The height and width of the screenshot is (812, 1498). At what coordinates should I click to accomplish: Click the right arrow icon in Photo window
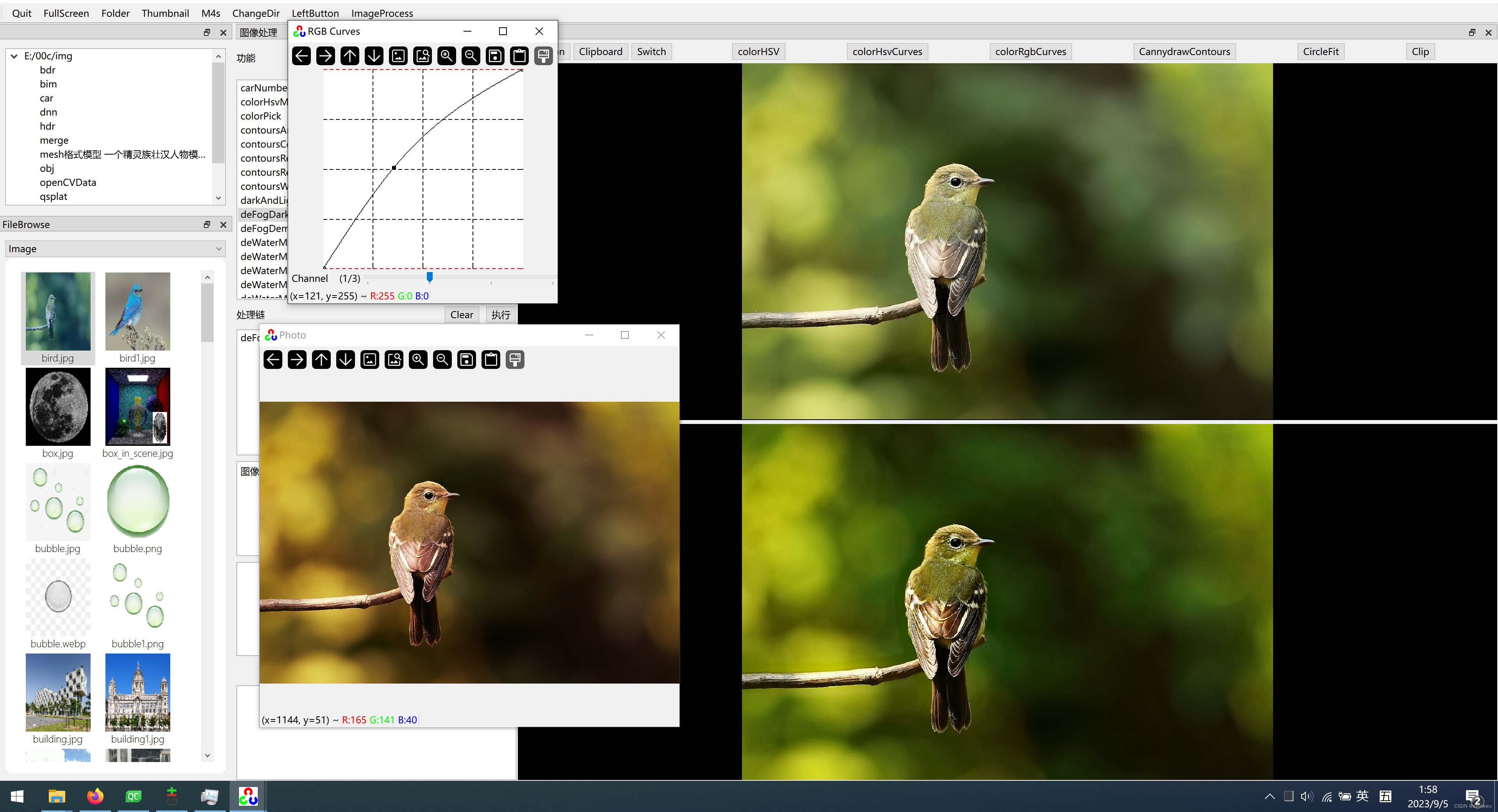[297, 360]
